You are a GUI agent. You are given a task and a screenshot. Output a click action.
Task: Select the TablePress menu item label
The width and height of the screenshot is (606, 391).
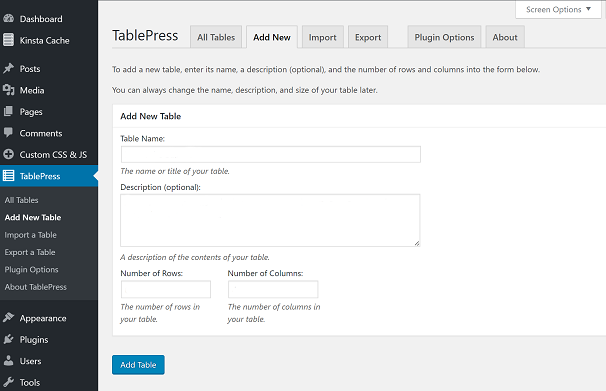tap(40, 176)
